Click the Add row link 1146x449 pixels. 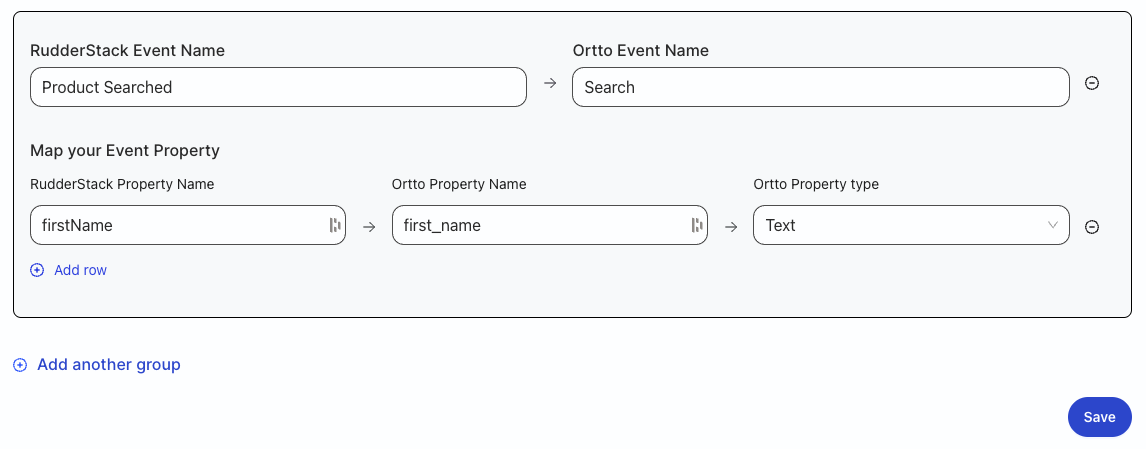pos(80,271)
